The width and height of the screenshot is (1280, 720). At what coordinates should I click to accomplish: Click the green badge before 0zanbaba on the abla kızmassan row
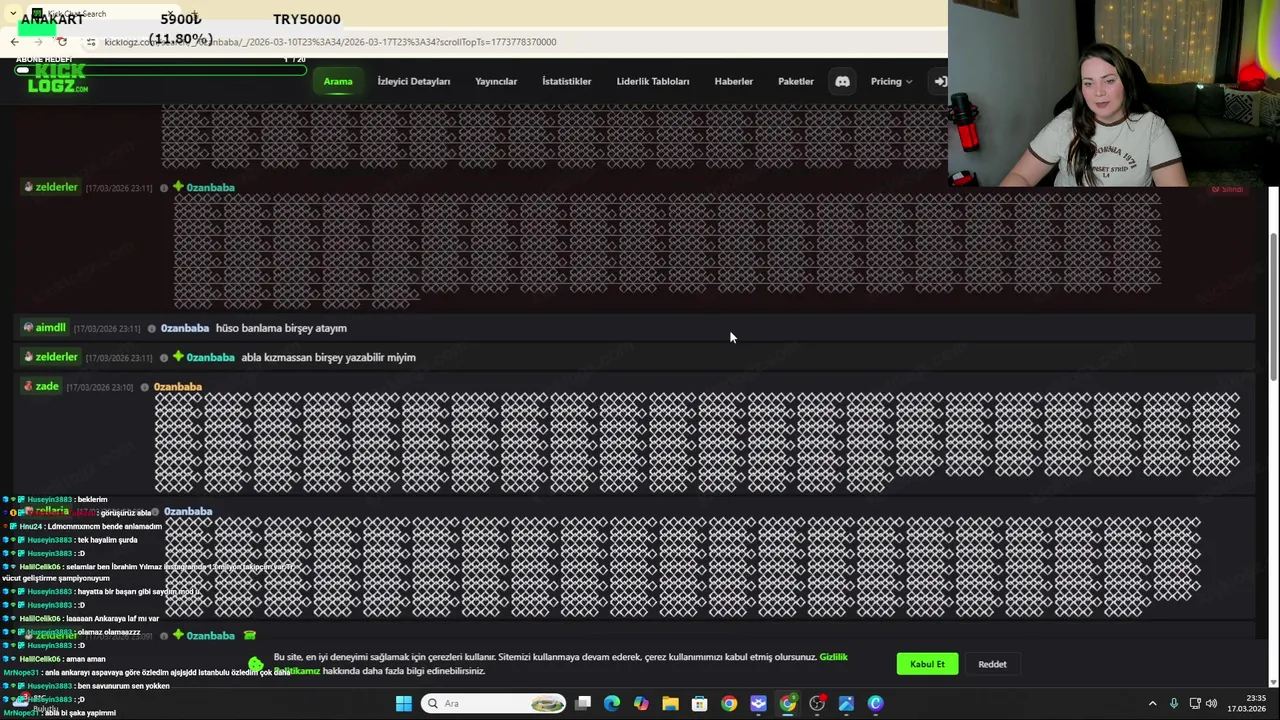[x=178, y=357]
